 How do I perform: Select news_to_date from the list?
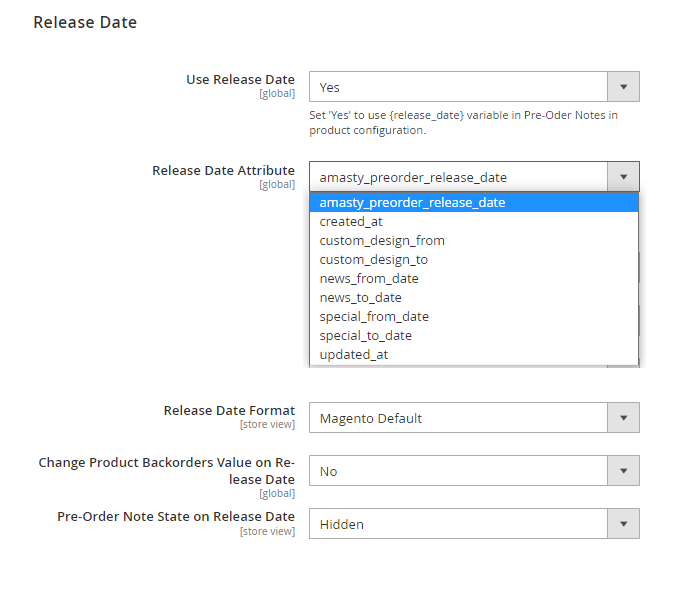click(360, 297)
